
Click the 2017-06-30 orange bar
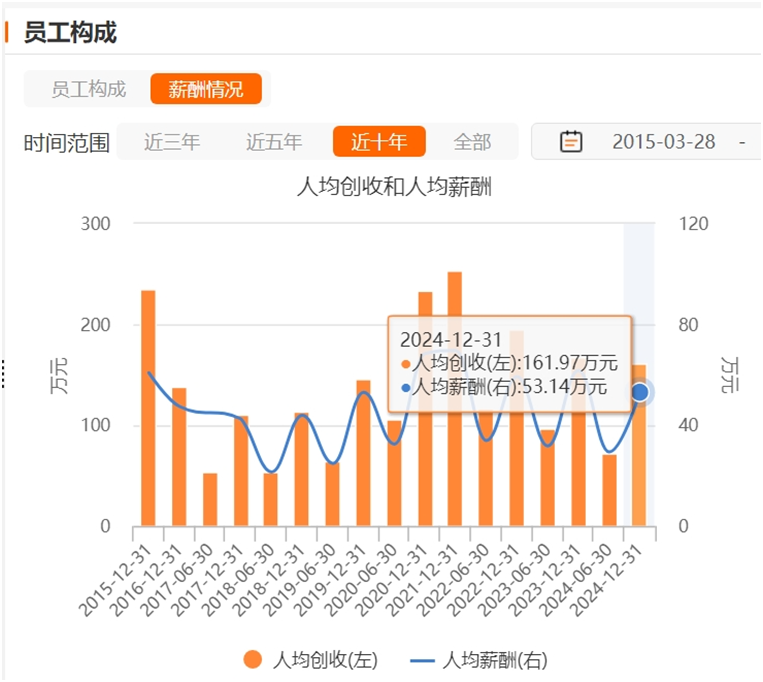point(210,500)
